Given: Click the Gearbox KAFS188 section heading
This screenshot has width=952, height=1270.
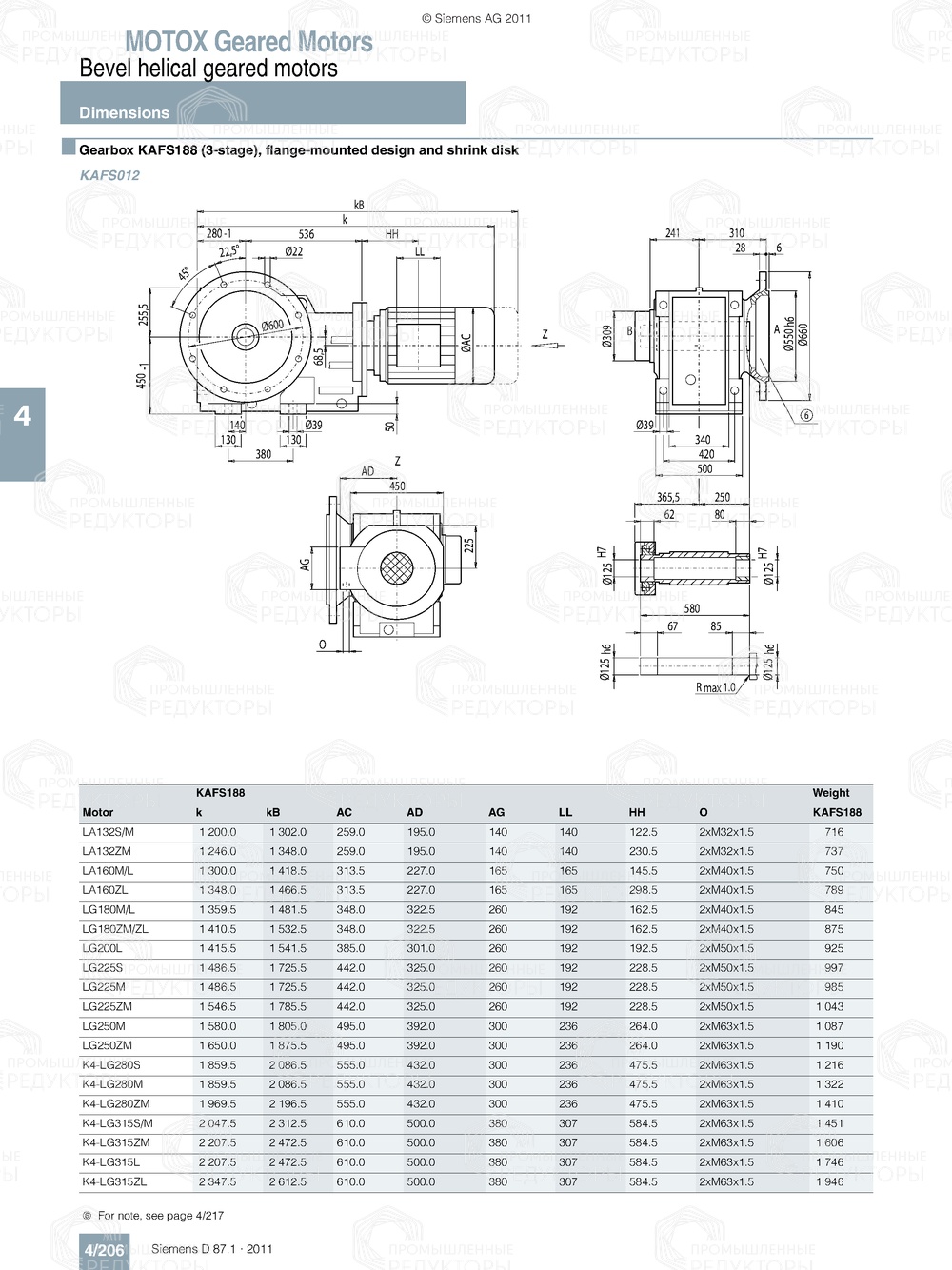Looking at the screenshot, I should [x=299, y=149].
